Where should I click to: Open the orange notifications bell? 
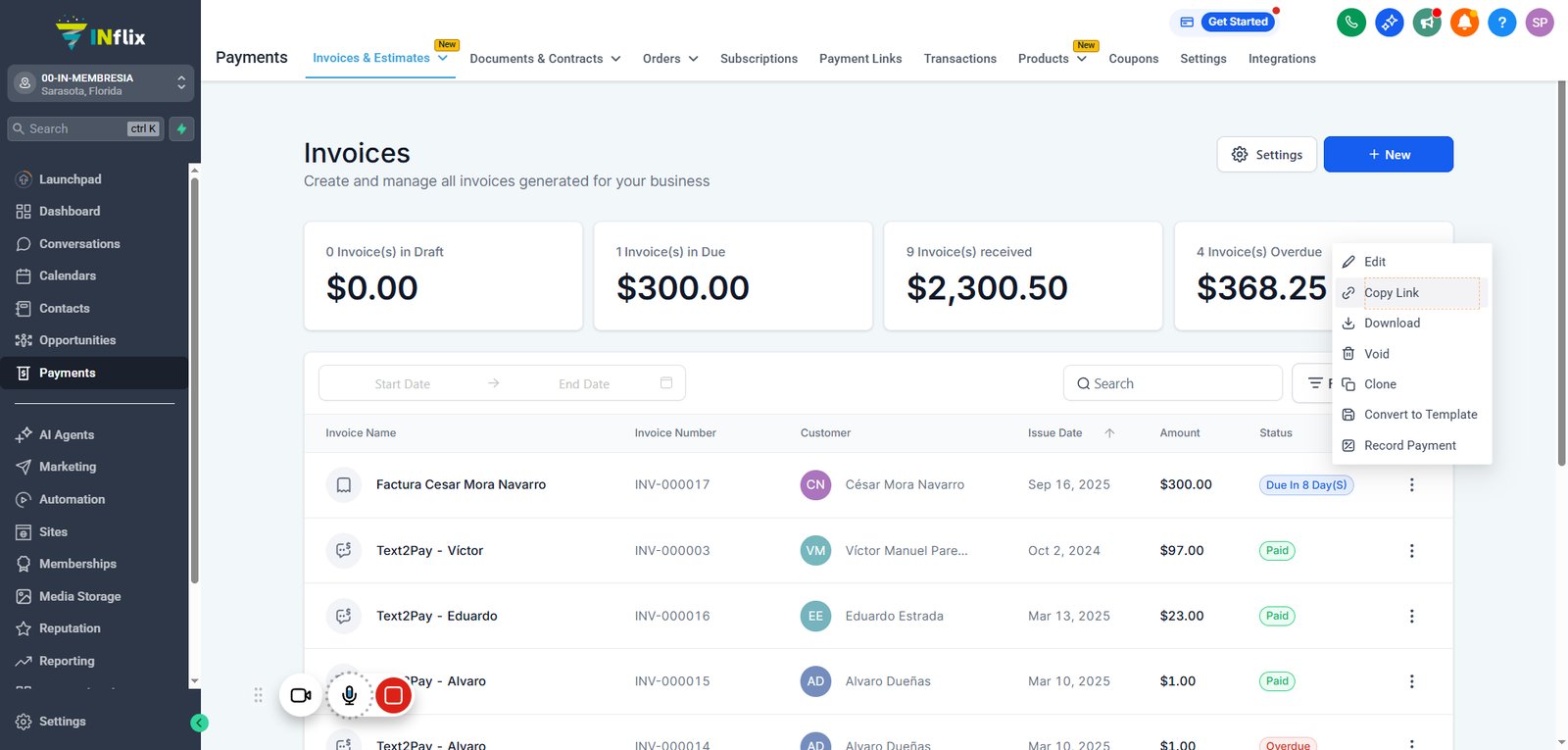(x=1464, y=23)
